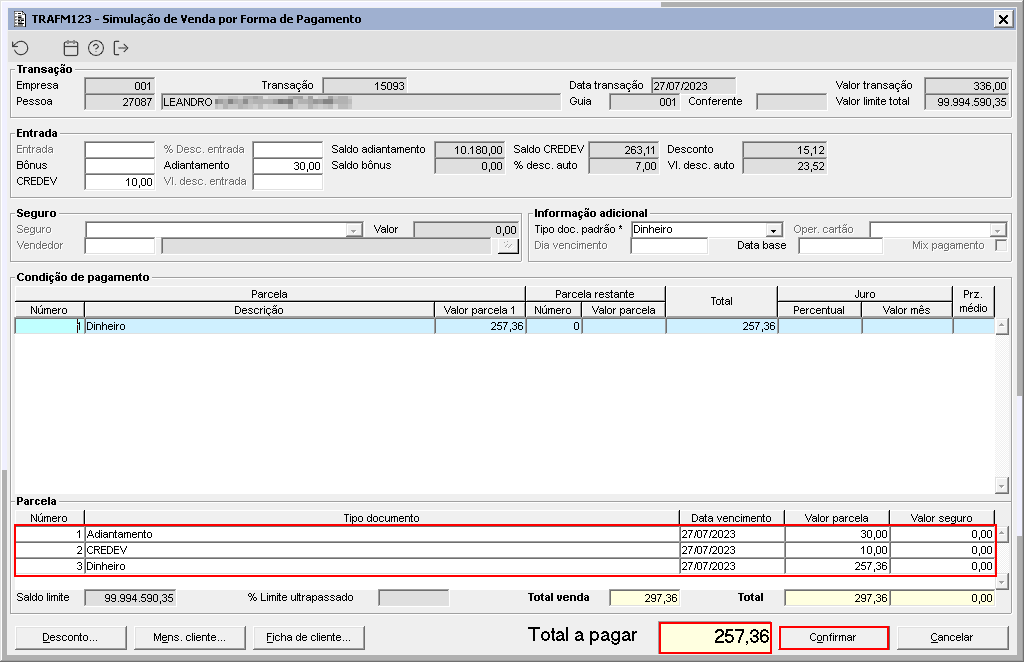1024x662 pixels.
Task: Click the Mens. cliente... button
Action: 189,637
